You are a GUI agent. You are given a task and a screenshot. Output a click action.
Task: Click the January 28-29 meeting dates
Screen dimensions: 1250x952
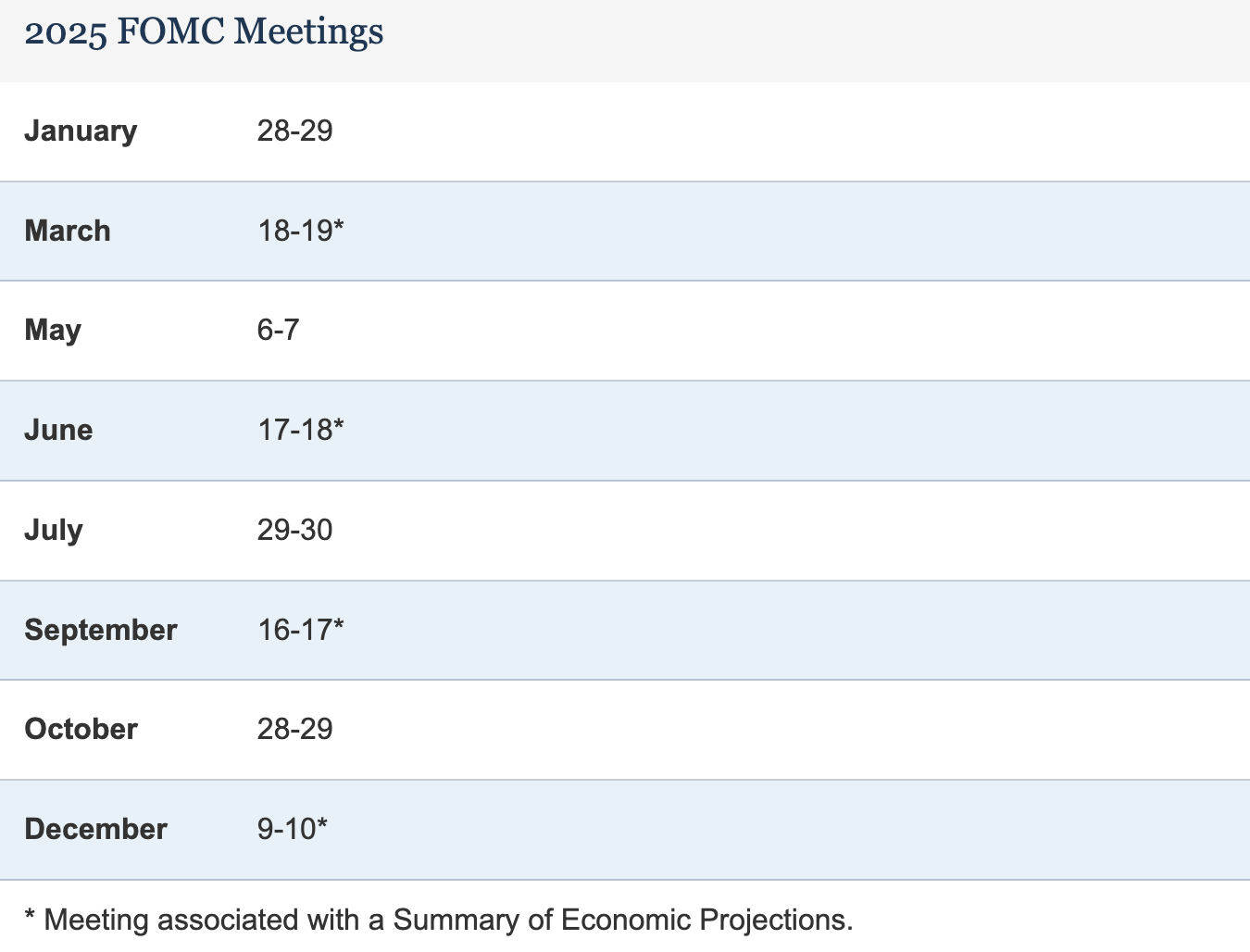coord(294,131)
